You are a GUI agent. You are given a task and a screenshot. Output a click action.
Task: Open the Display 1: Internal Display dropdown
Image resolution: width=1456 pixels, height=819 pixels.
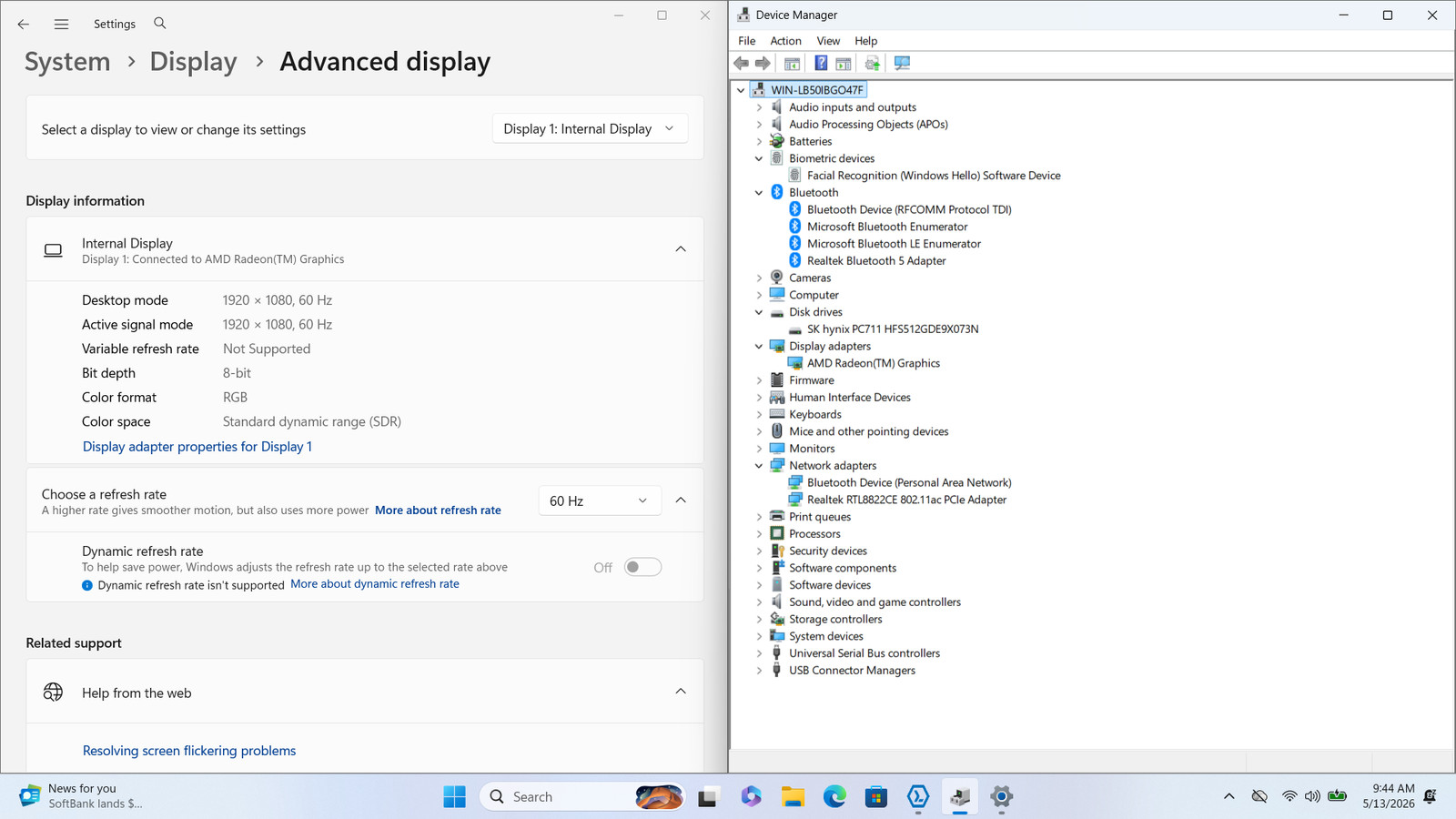pos(590,129)
